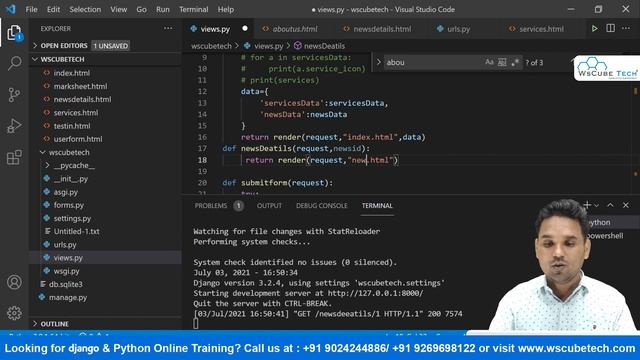Viewport: 640px width, 360px height.
Task: Open the Run menu
Action: coord(162,9)
